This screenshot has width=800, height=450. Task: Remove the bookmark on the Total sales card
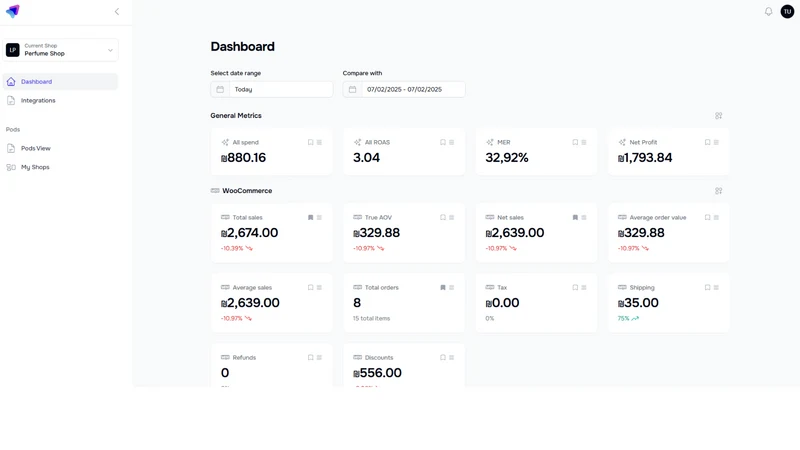pyautogui.click(x=310, y=217)
